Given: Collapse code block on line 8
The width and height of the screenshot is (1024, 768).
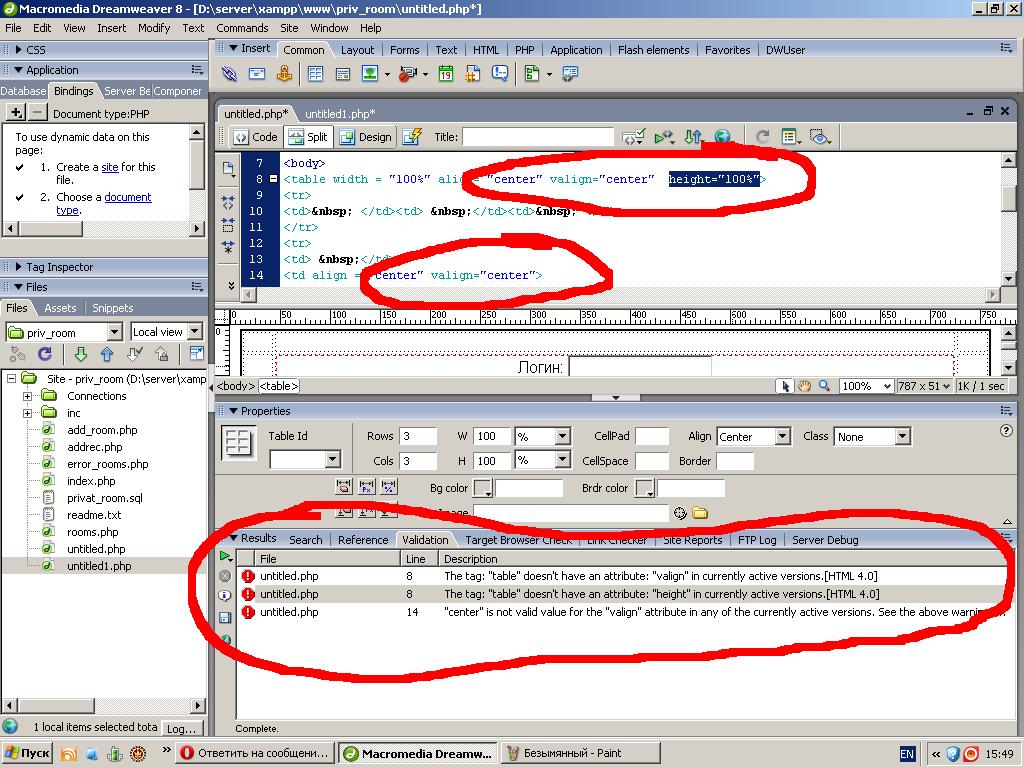Looking at the screenshot, I should pyautogui.click(x=274, y=178).
